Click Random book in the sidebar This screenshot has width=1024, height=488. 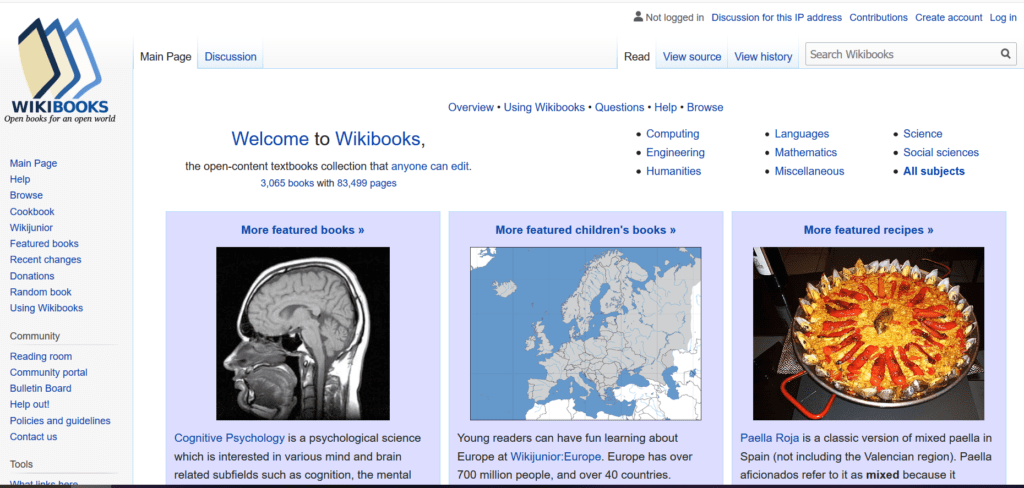tap(40, 292)
